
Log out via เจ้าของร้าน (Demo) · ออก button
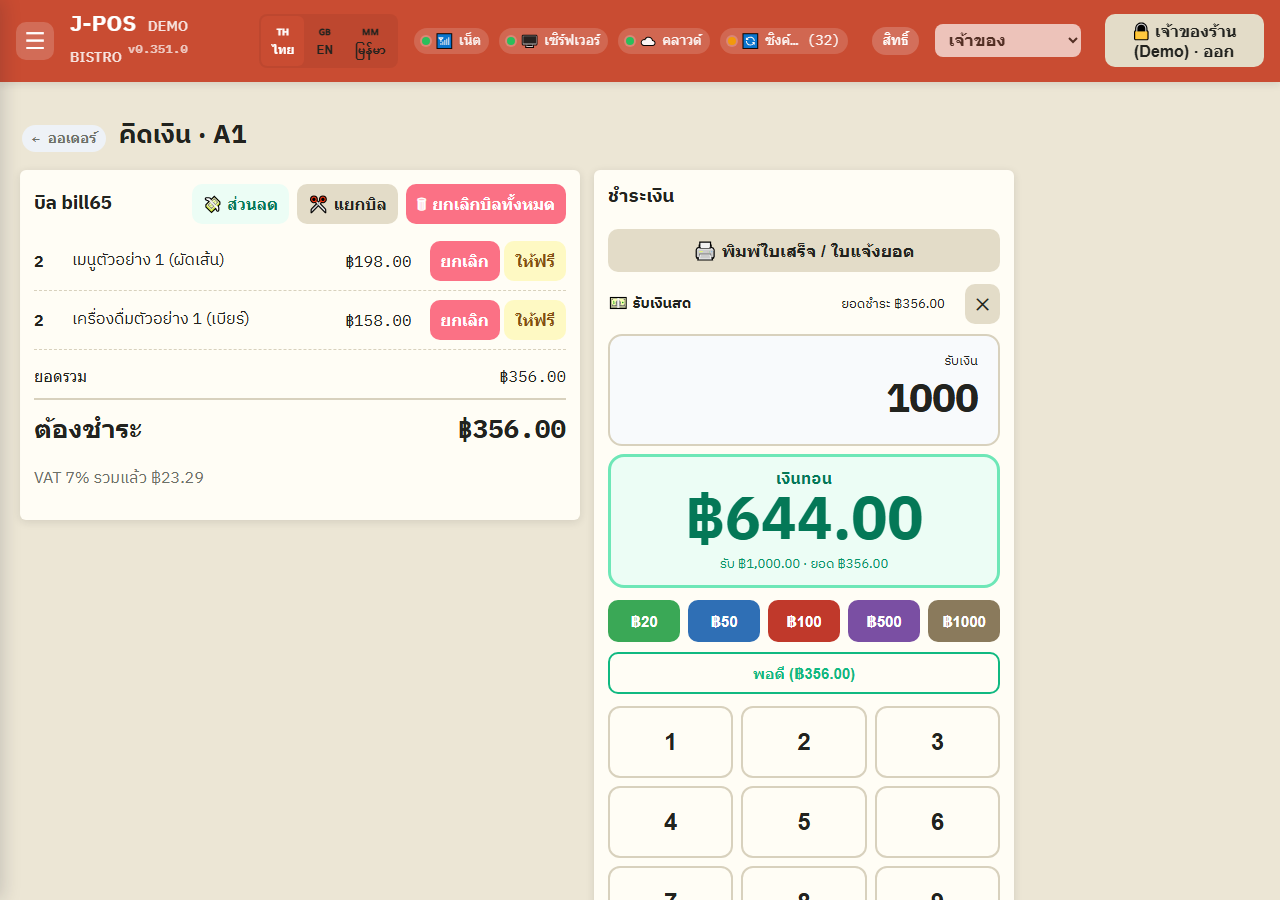[1184, 41]
